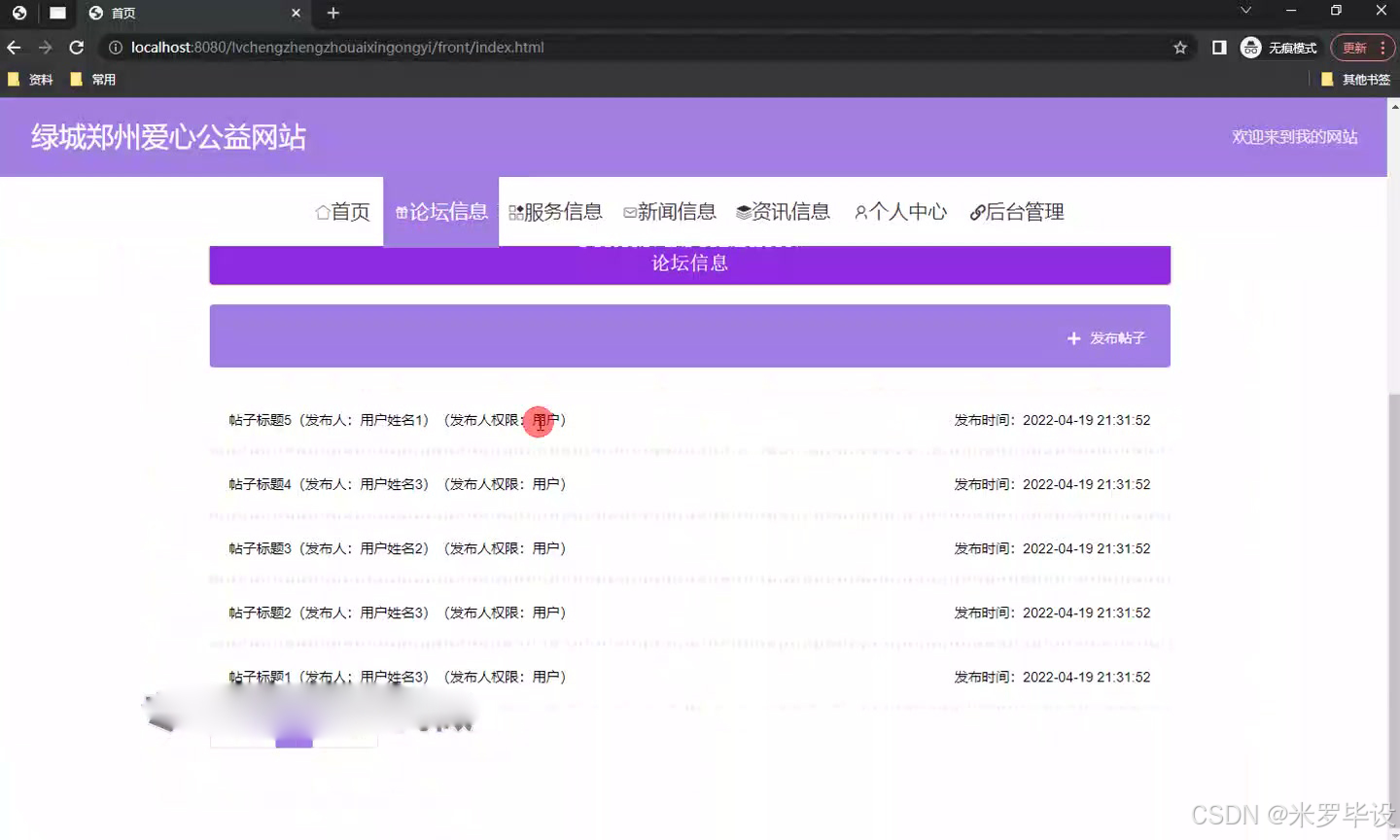Open the 资料 bookmarks folder
The height and width of the screenshot is (840, 1400).
pos(31,79)
